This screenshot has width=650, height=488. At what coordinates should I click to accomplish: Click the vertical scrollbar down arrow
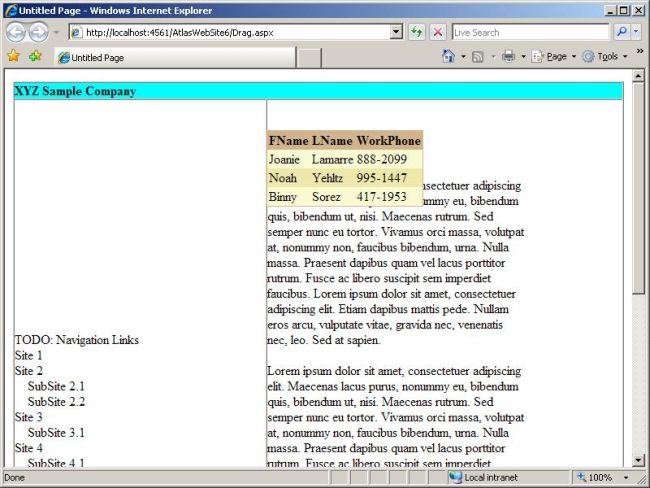point(638,460)
